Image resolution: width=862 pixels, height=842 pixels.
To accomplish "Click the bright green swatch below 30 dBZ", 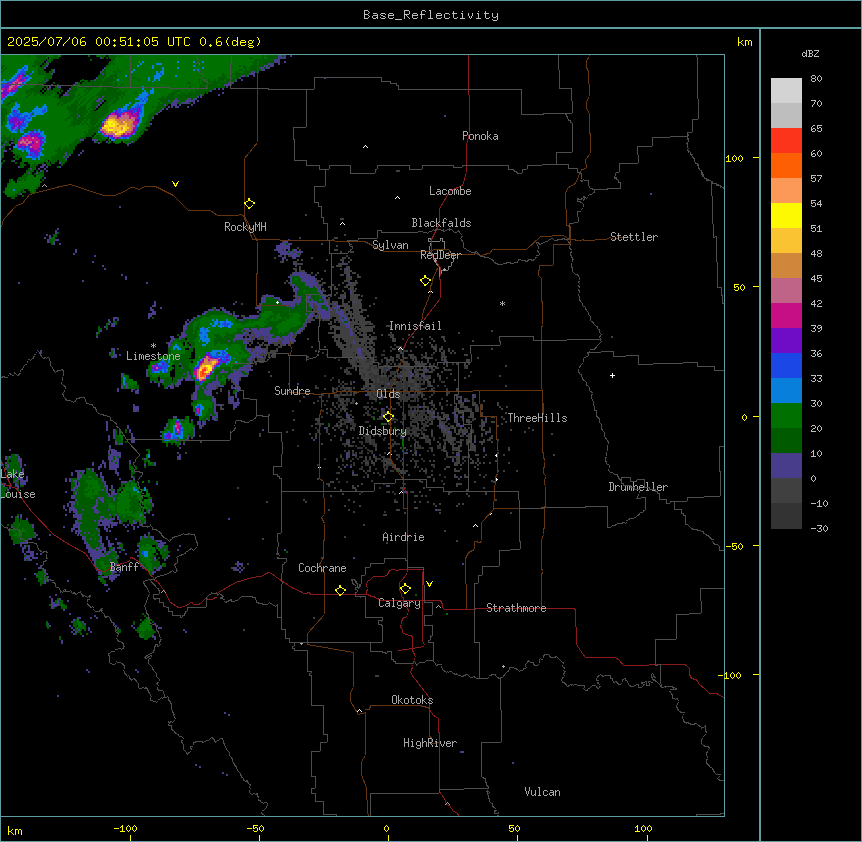I will coord(786,416).
